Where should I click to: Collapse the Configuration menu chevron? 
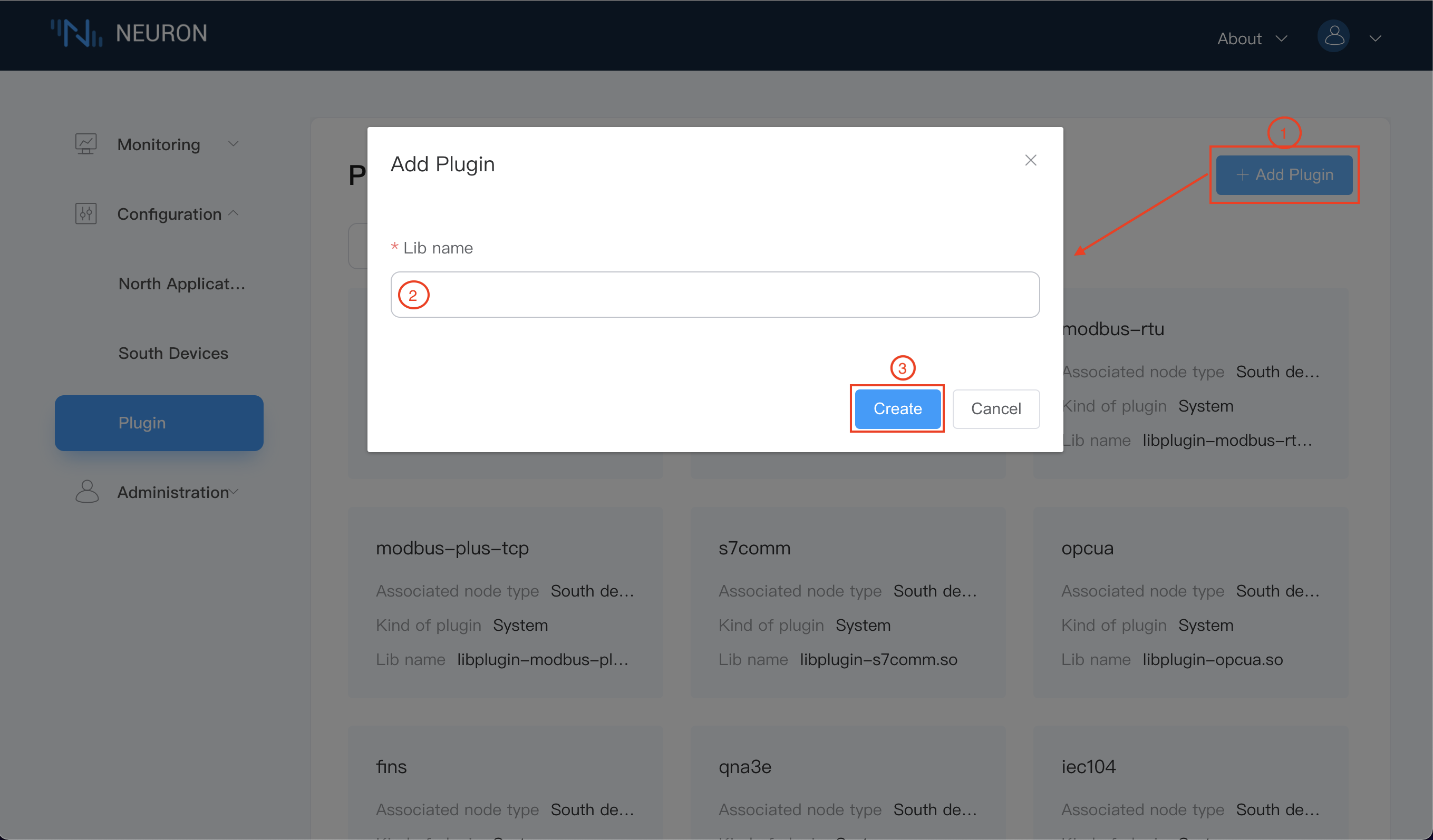click(233, 213)
